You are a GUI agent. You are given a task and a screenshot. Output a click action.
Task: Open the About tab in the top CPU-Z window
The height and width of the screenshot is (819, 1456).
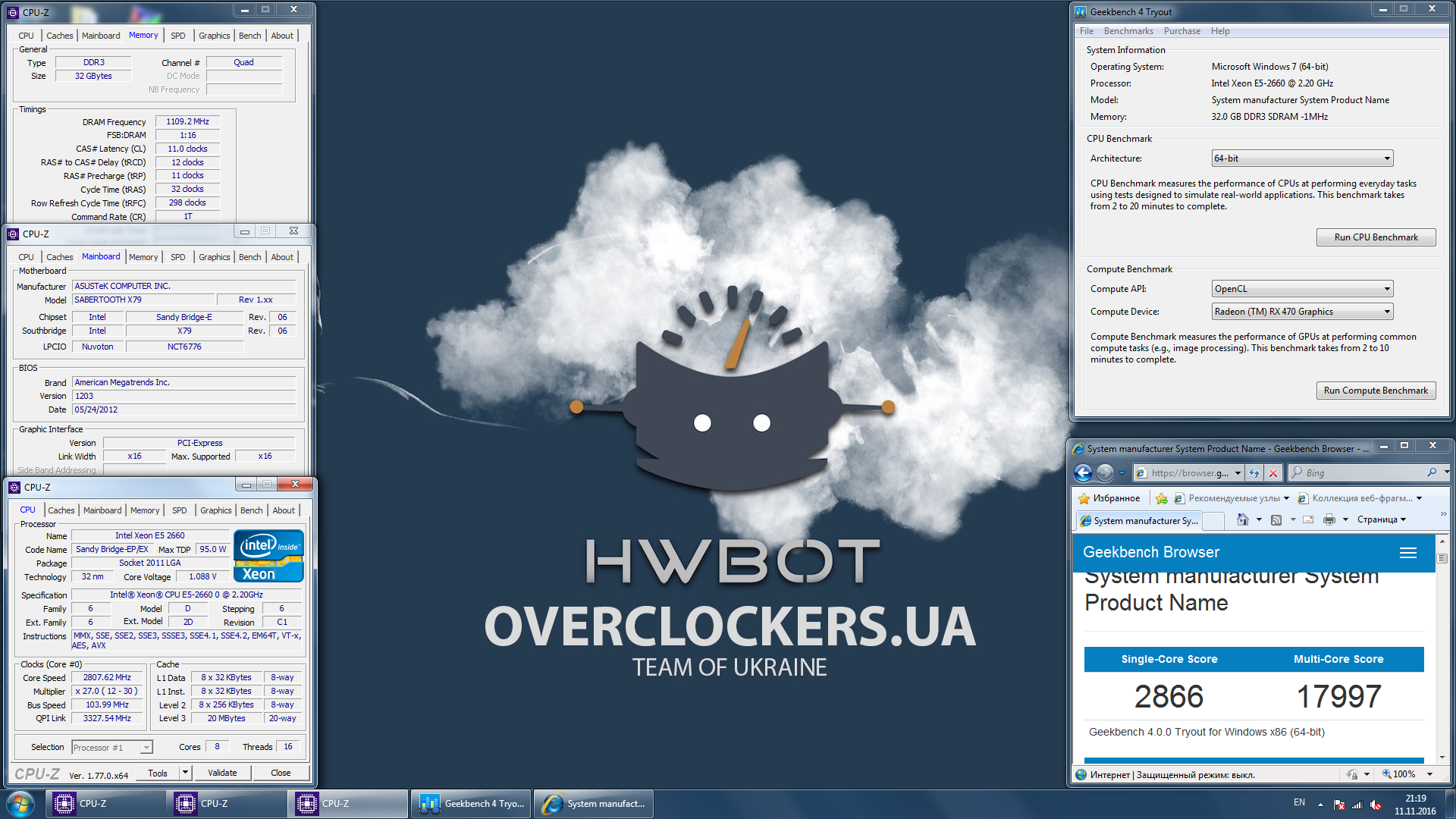pyautogui.click(x=282, y=36)
